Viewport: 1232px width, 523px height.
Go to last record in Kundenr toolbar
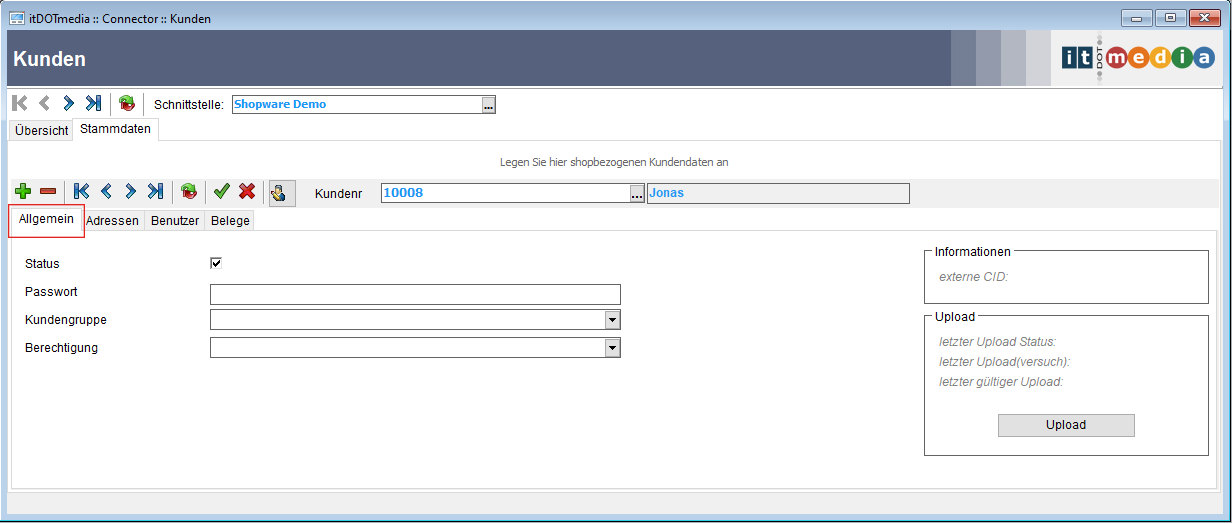coord(154,192)
